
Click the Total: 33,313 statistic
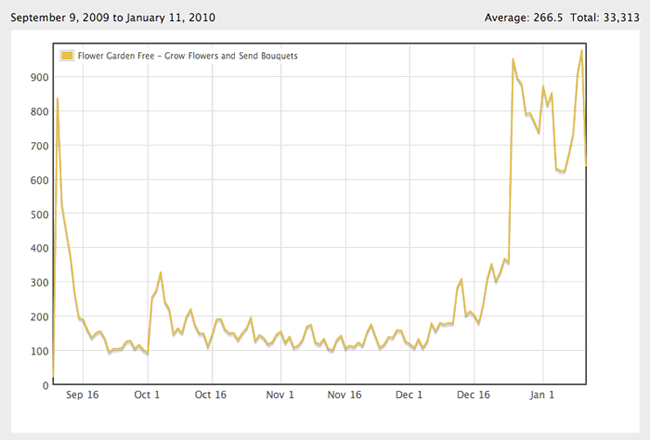coord(605,17)
